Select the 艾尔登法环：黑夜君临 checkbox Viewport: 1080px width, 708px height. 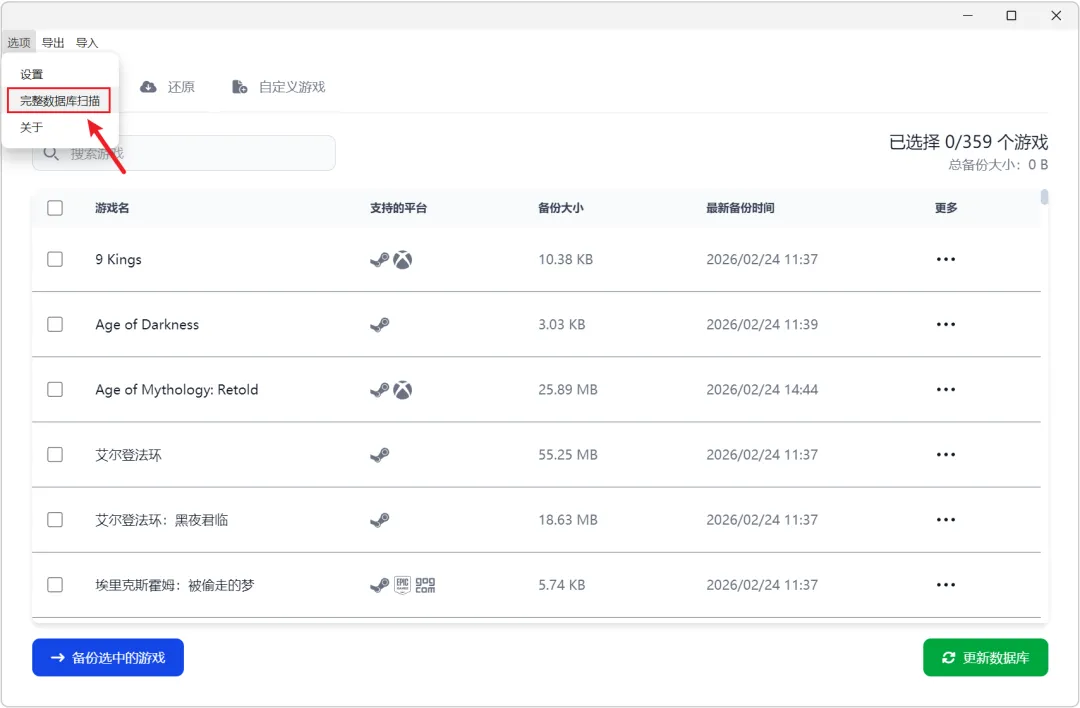[55, 520]
